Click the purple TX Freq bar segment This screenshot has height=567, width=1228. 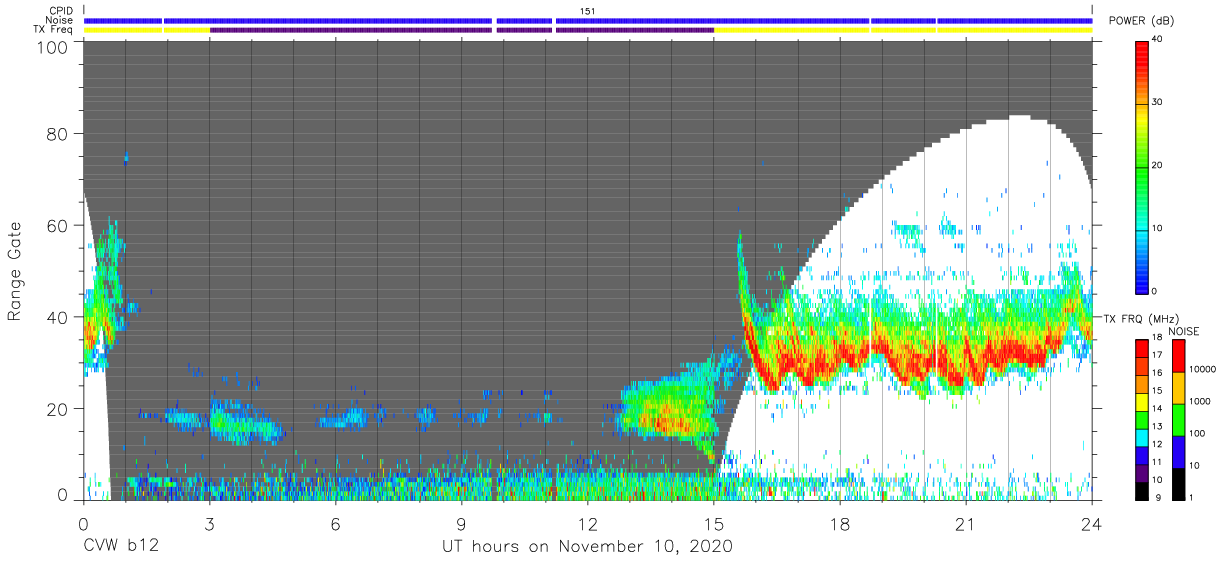(x=462, y=30)
